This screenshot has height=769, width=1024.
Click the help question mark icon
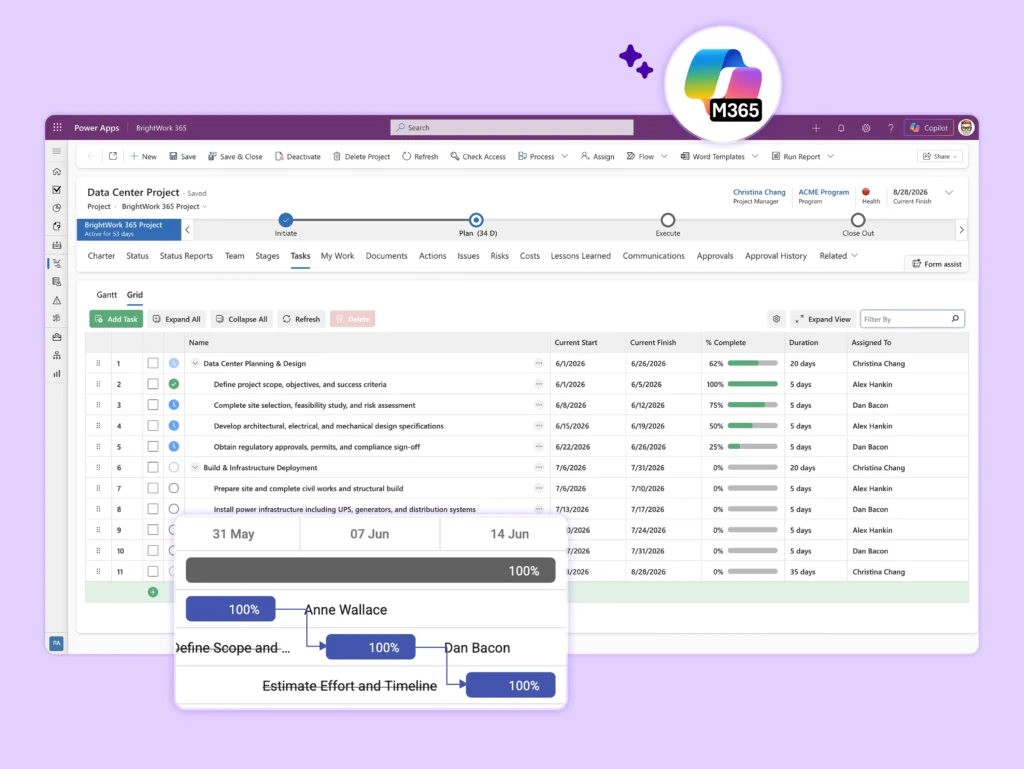pos(890,128)
